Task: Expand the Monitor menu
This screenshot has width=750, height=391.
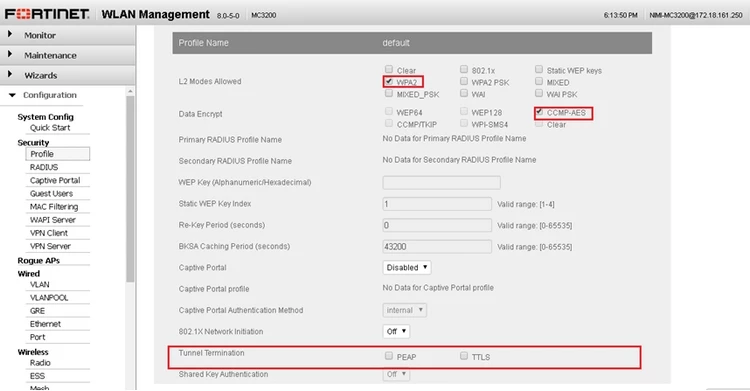Action: tap(67, 35)
